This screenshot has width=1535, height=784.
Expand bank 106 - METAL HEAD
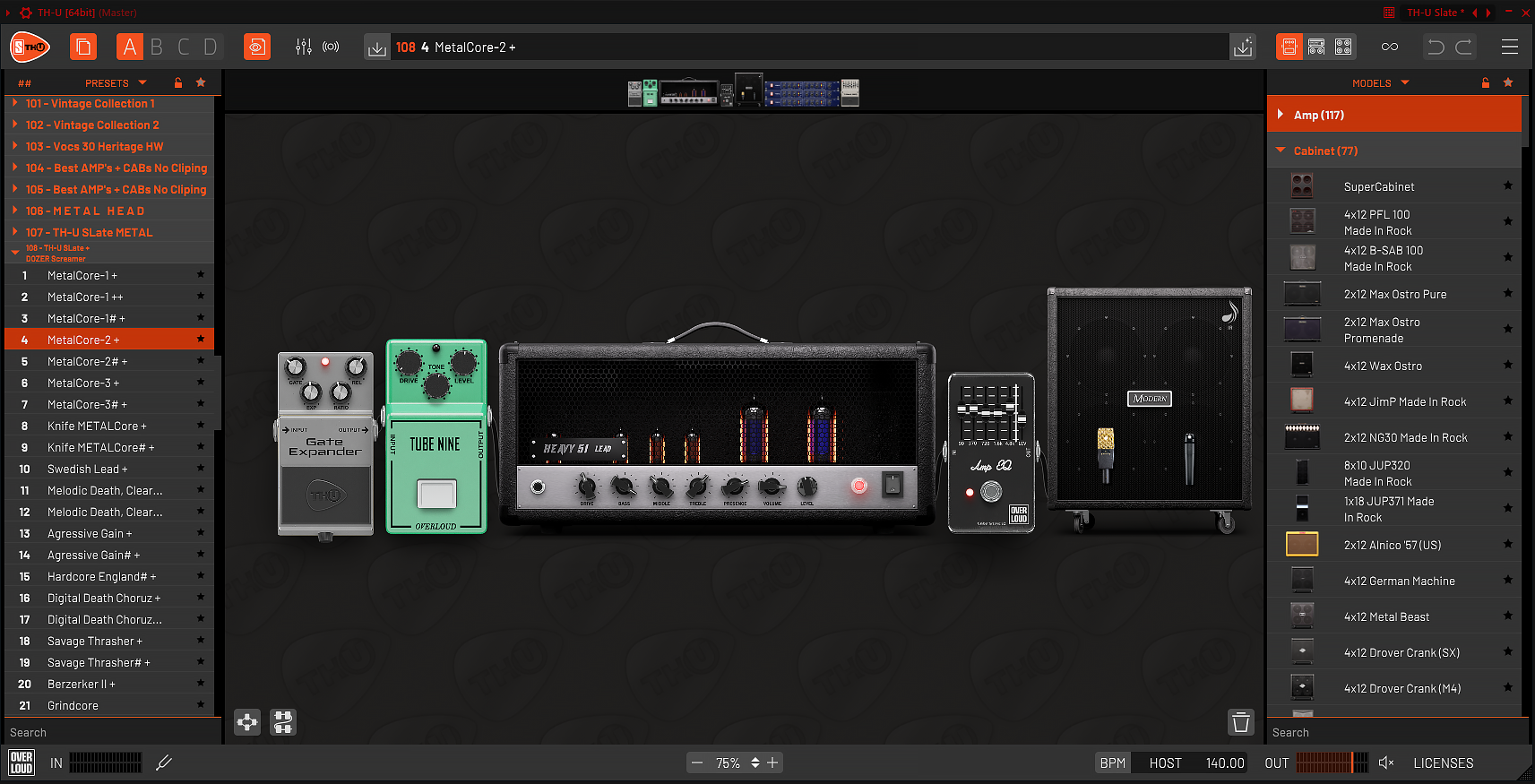click(109, 211)
